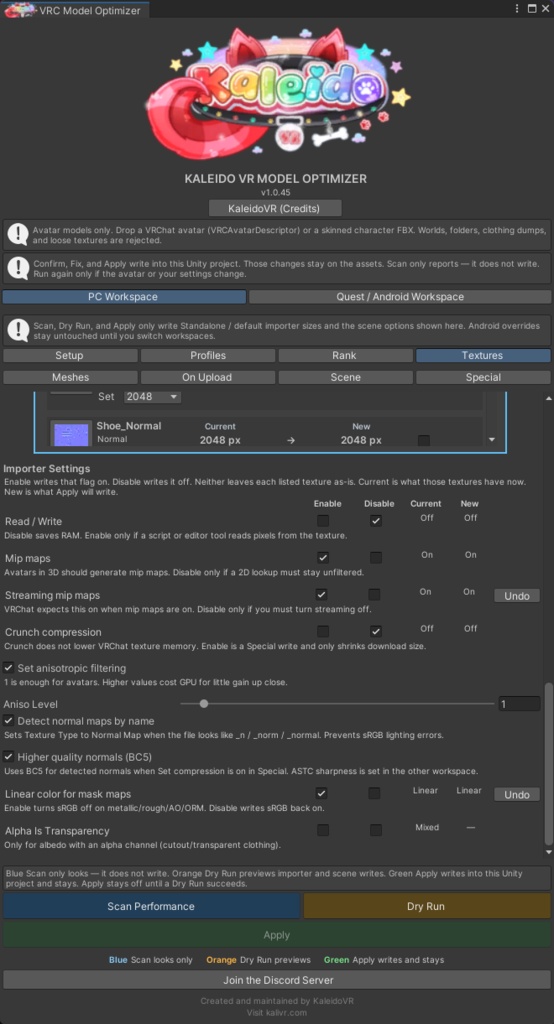Open KaleidoVR (Credits)
This screenshot has width=554, height=1024.
(x=275, y=208)
